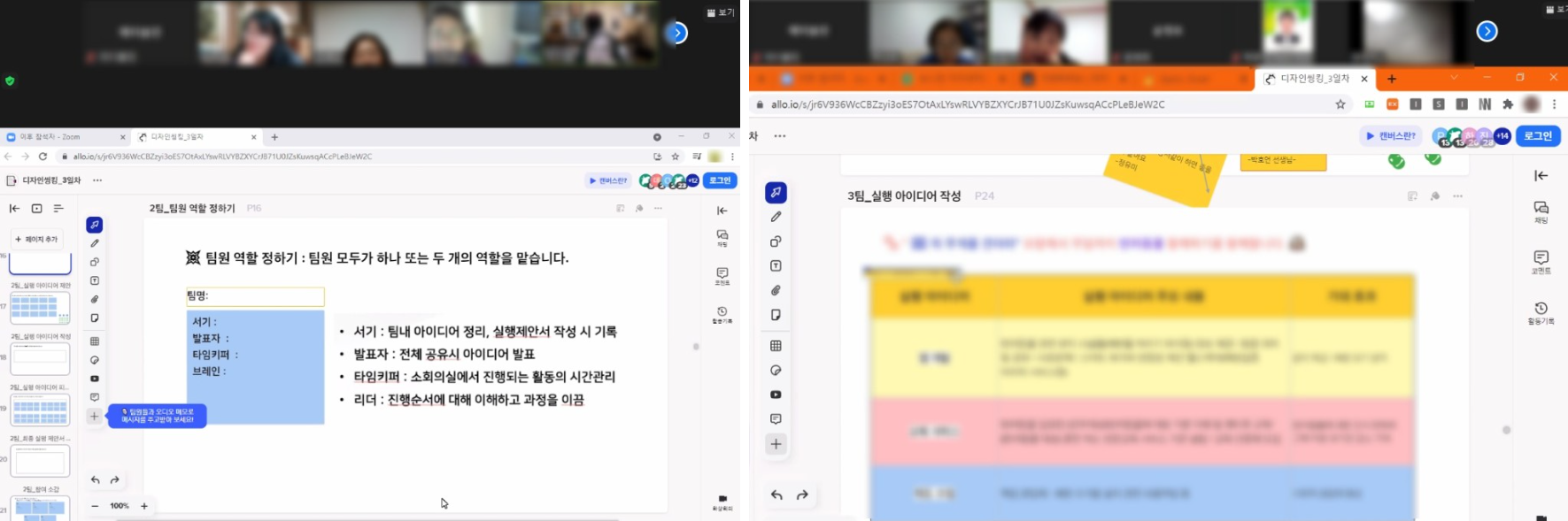Open the comments panel (코멘트) in left window
Screen dimensions: 1568x521
pyautogui.click(x=722, y=276)
